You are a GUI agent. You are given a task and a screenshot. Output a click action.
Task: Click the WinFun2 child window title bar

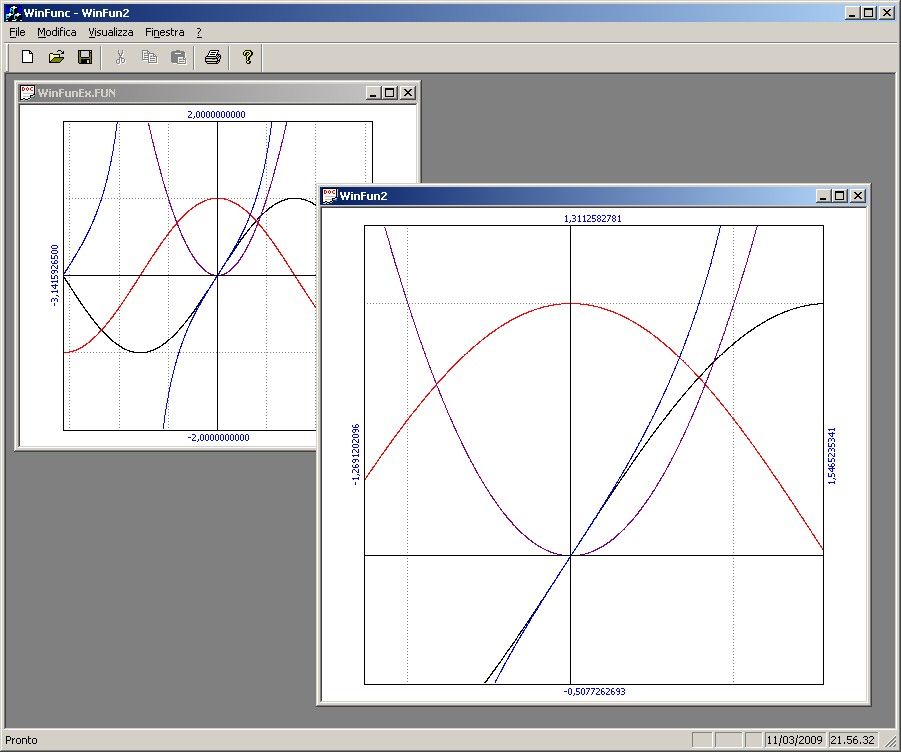pos(593,195)
